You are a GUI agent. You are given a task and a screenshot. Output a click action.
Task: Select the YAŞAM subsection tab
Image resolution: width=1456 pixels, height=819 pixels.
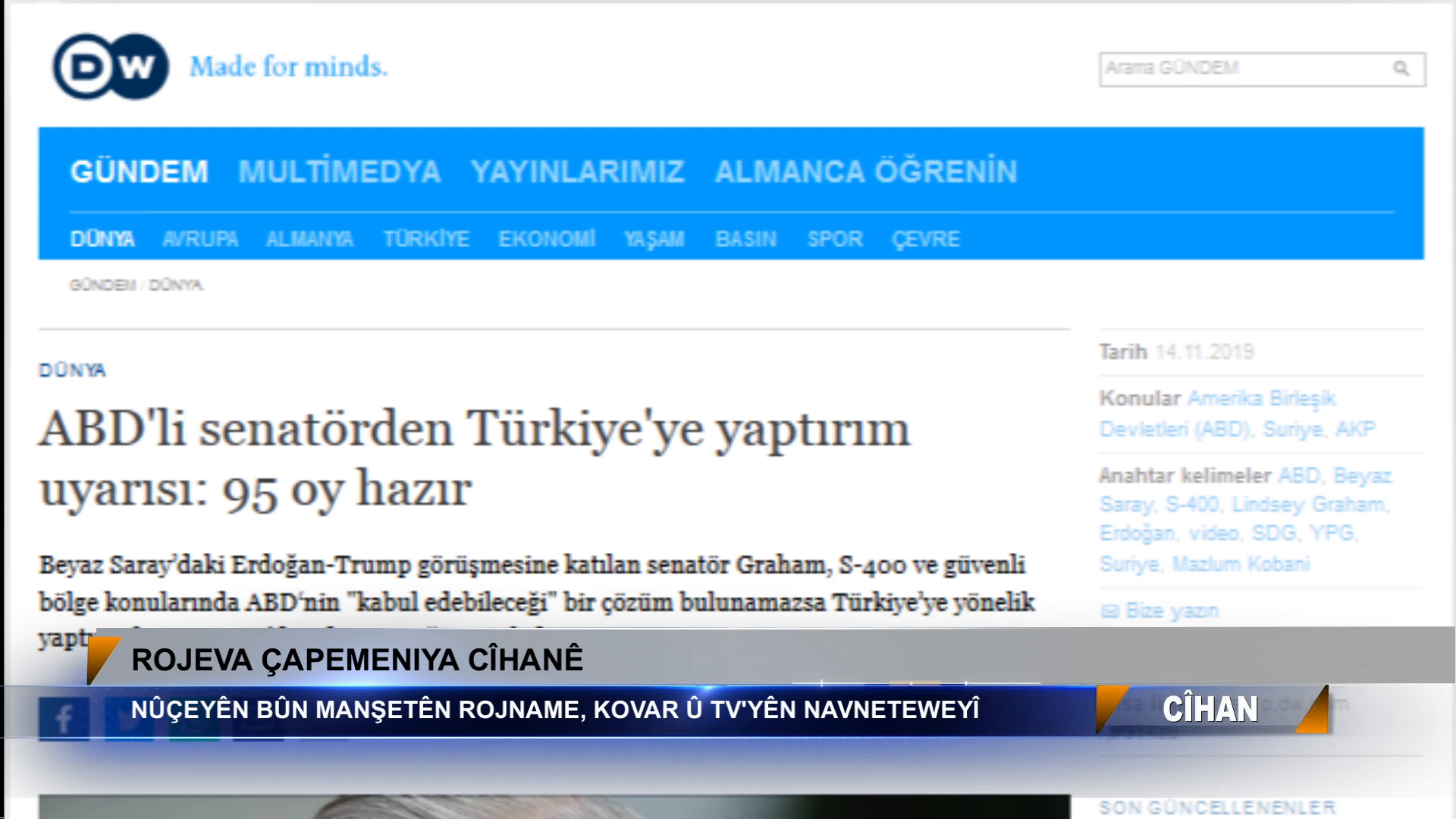[654, 240]
